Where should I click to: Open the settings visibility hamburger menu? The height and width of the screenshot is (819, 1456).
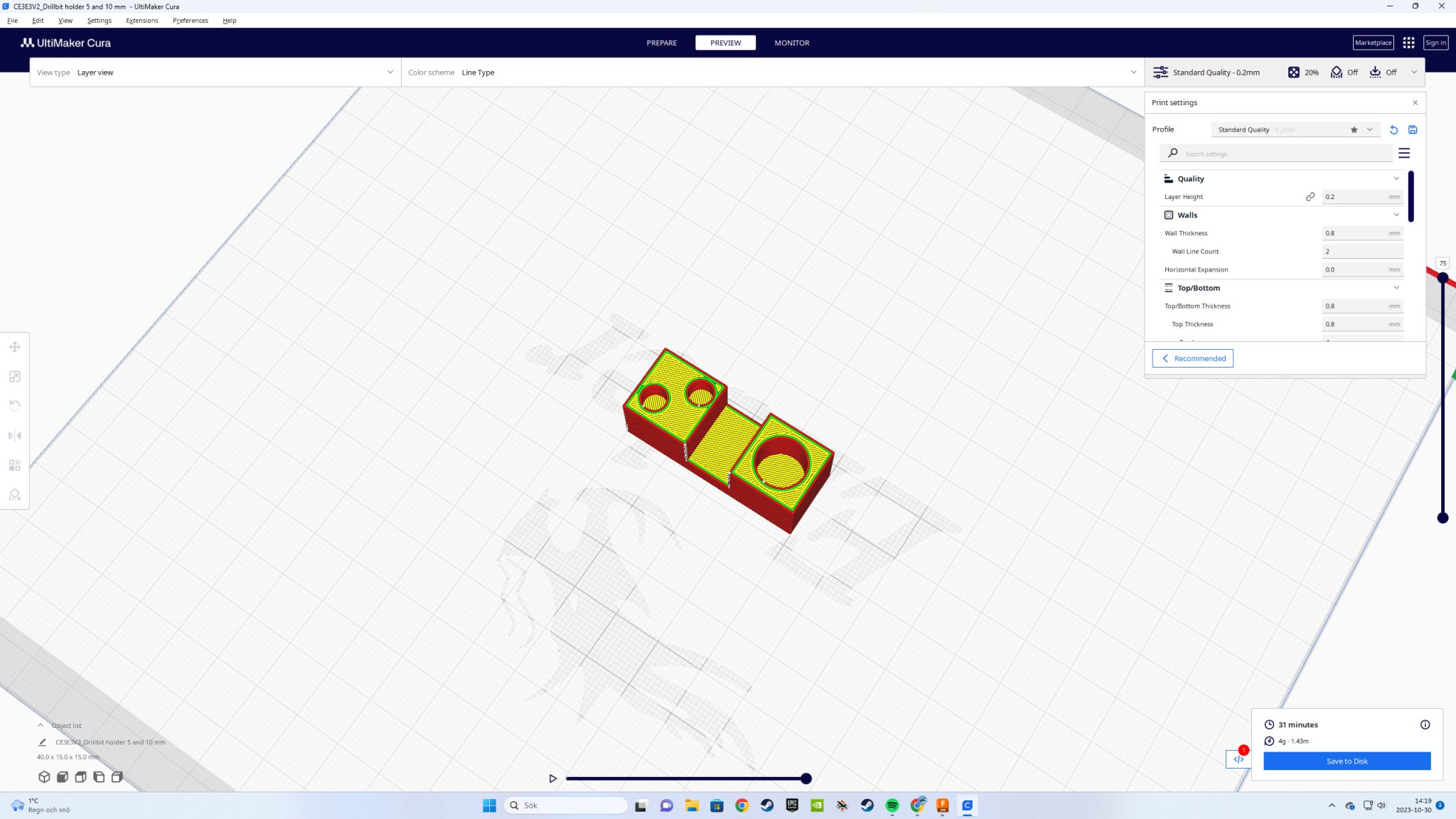click(1404, 154)
